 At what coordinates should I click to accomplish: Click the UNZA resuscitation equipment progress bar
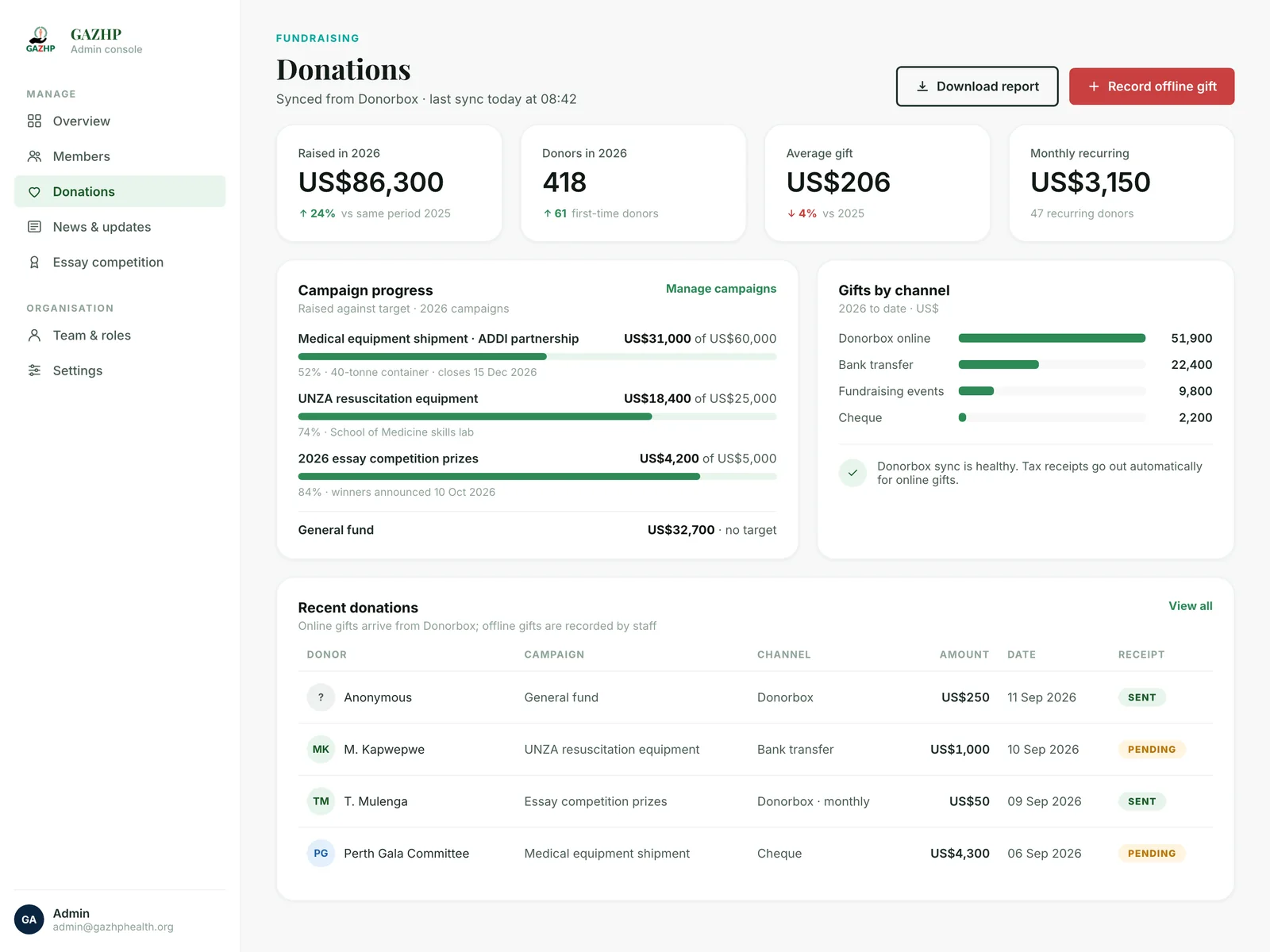(537, 416)
